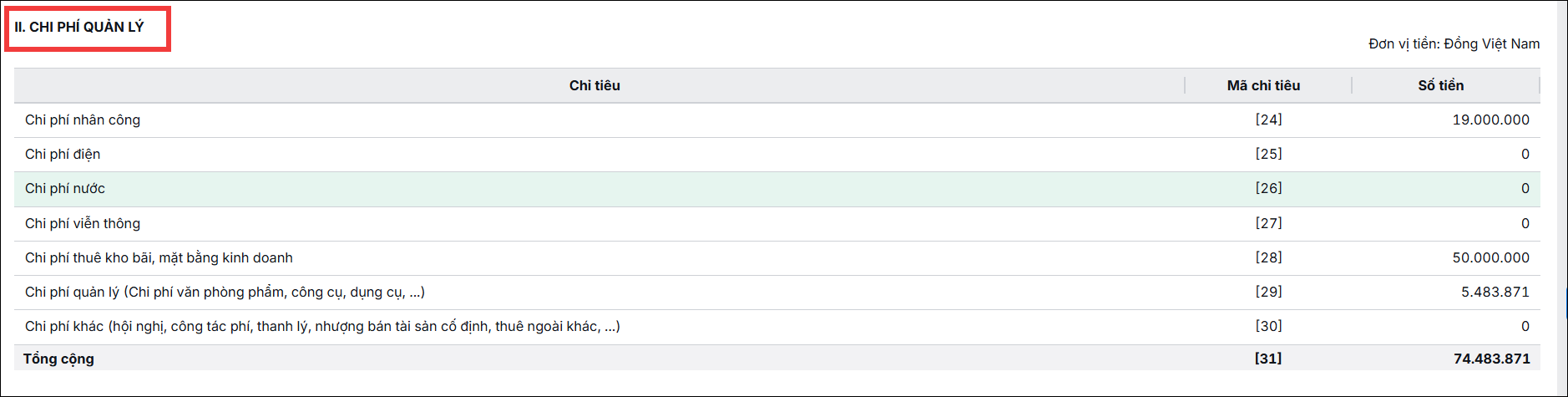Screen dimensions: 1568x397
Task: Select Chi phí thuê kho bãi row
Action: (x=776, y=258)
